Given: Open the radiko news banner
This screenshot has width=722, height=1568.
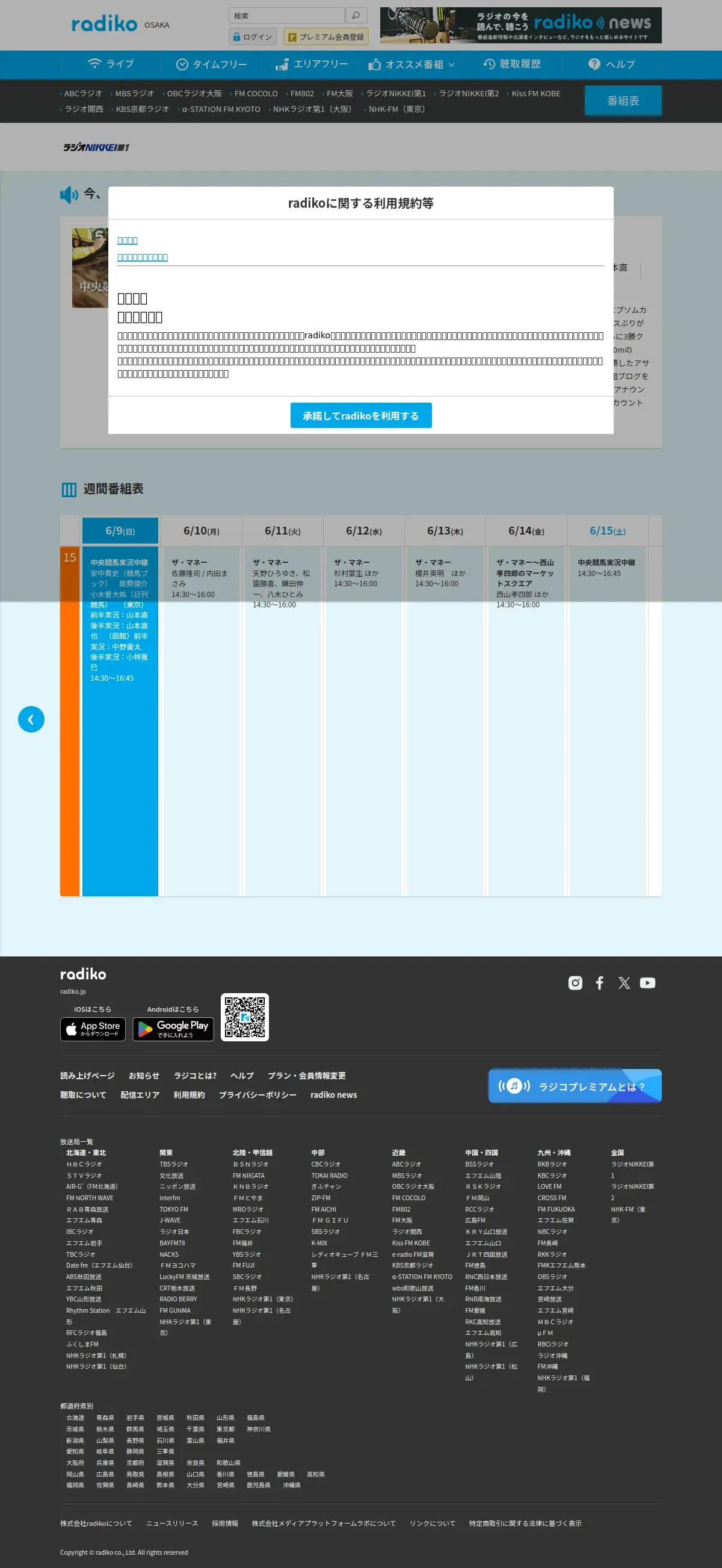Looking at the screenshot, I should (520, 25).
